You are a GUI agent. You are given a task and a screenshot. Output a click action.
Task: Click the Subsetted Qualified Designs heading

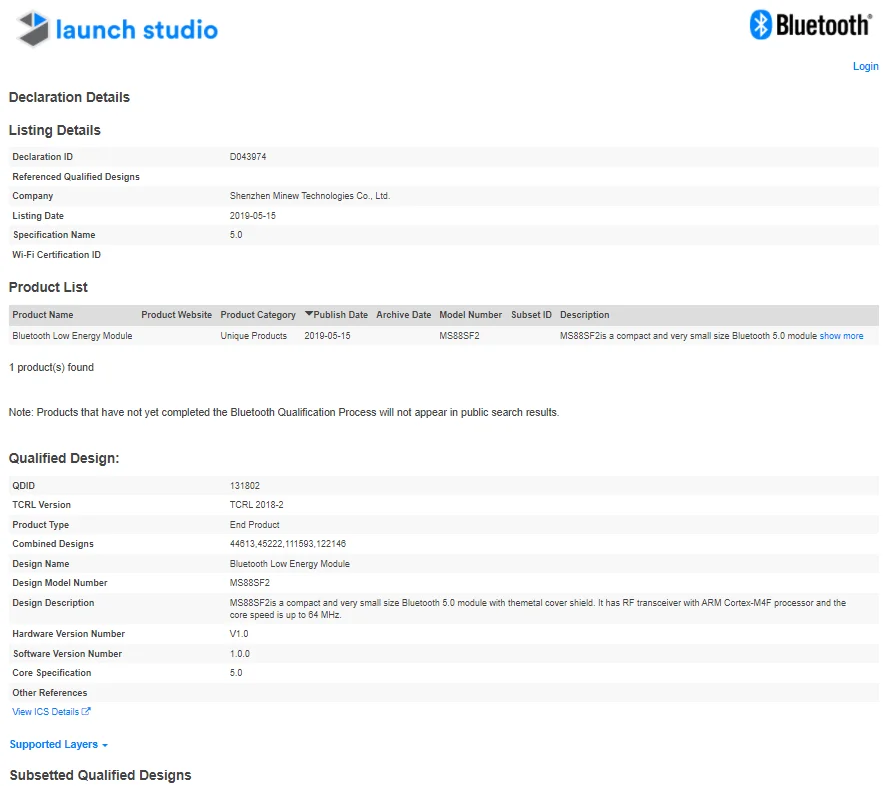tap(100, 775)
